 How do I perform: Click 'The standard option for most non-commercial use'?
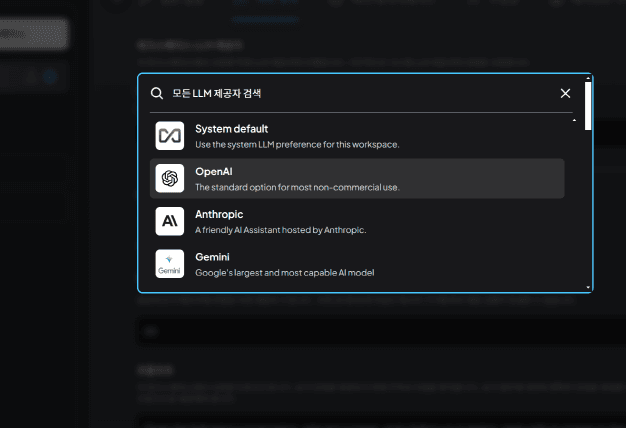(297, 187)
